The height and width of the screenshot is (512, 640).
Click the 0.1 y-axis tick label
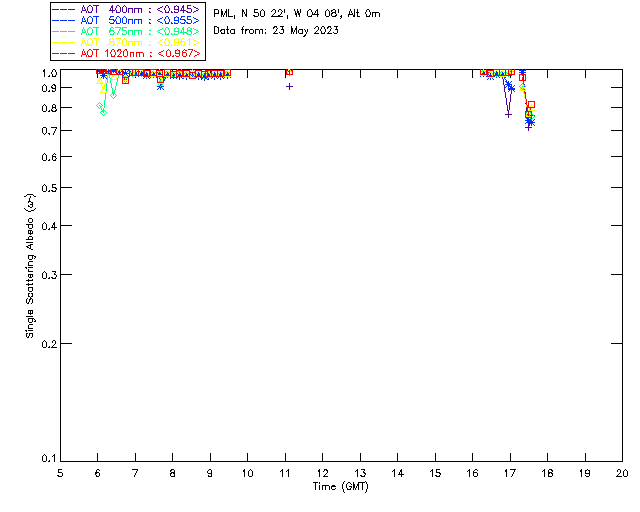49,459
